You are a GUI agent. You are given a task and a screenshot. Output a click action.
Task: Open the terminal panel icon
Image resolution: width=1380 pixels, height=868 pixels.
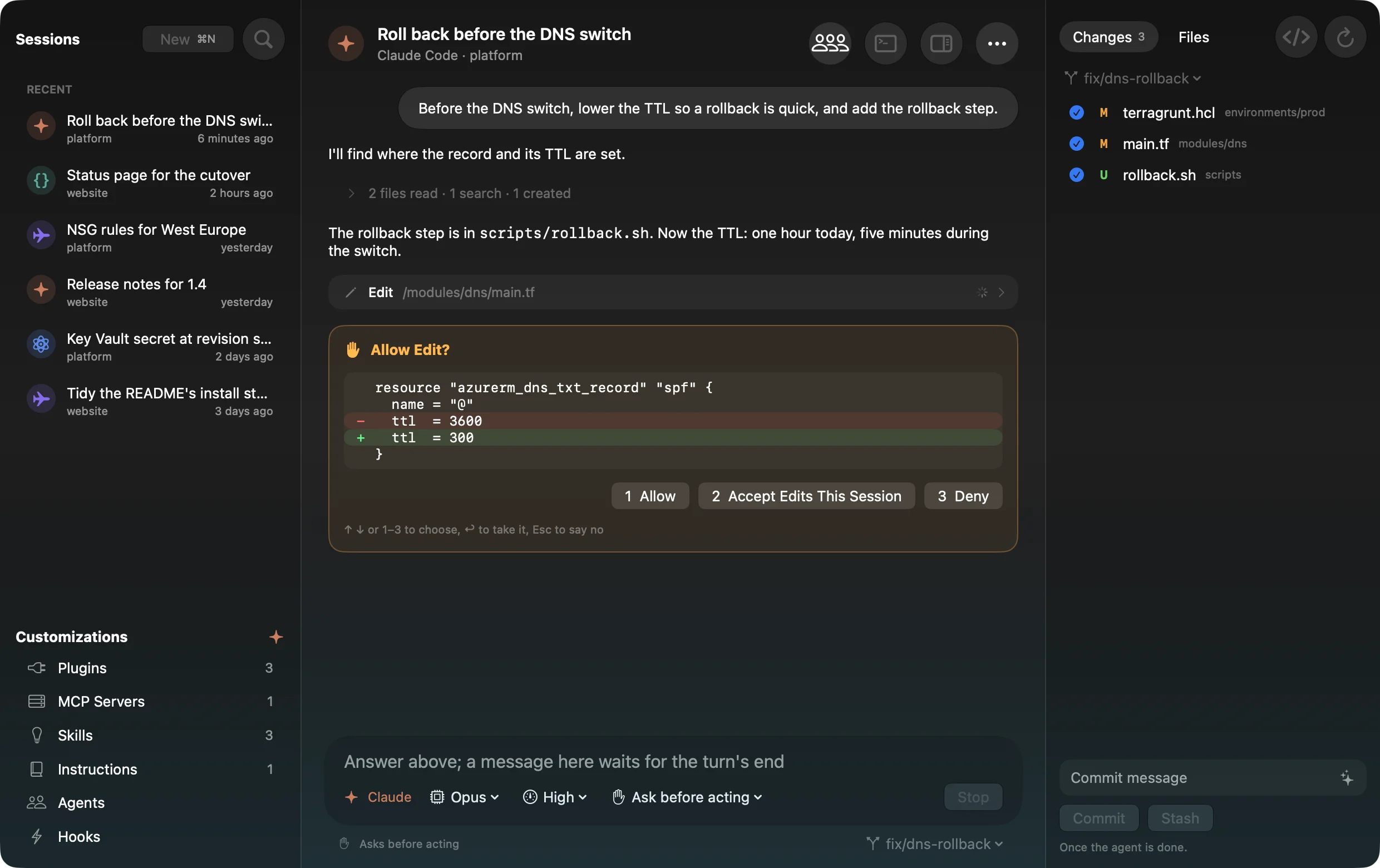[885, 43]
